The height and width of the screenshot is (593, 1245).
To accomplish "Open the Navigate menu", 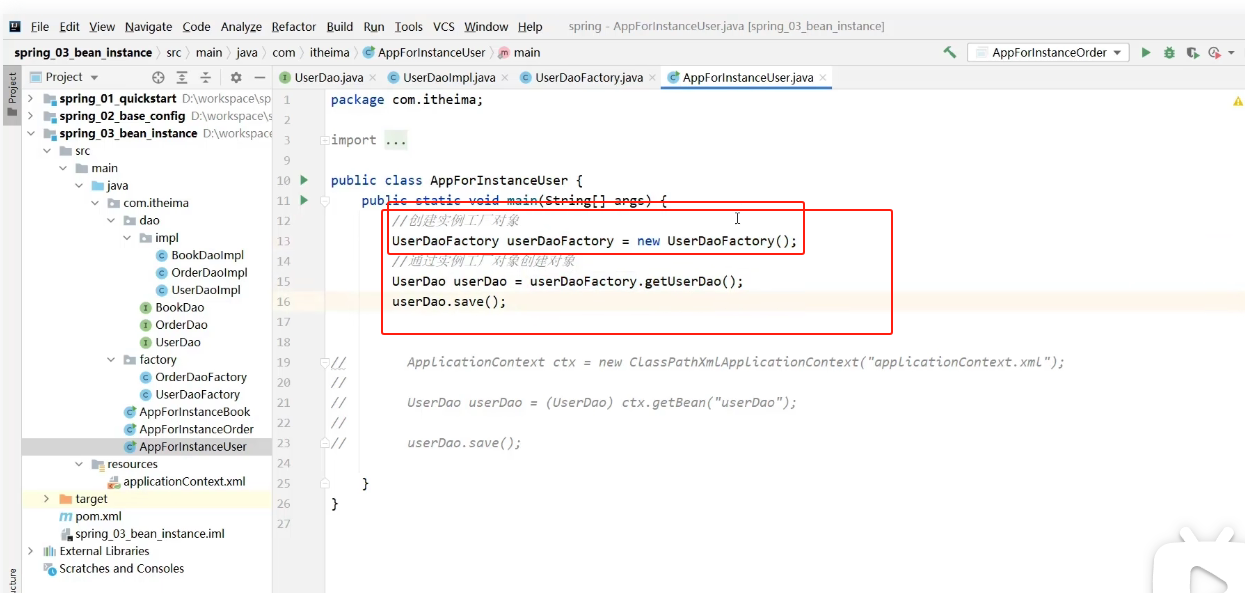I will click(148, 27).
